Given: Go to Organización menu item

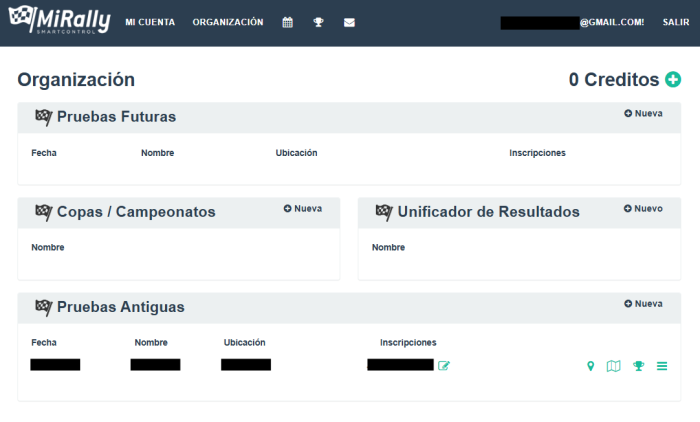Looking at the screenshot, I should click(228, 22).
